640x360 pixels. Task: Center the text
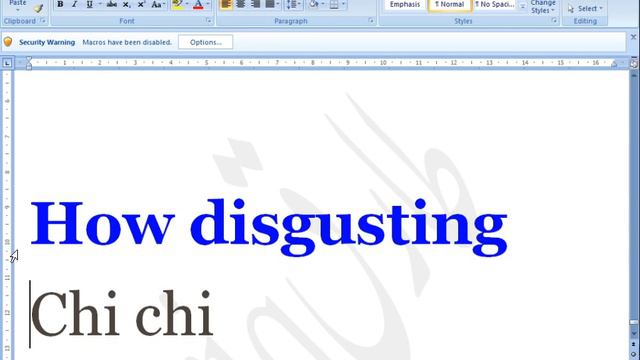[240, 4]
